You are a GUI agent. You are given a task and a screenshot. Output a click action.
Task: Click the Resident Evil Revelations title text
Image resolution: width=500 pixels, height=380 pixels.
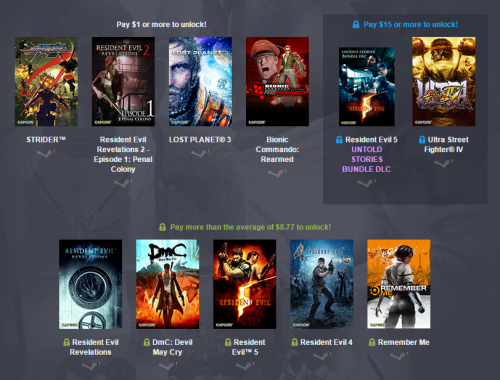(94, 347)
